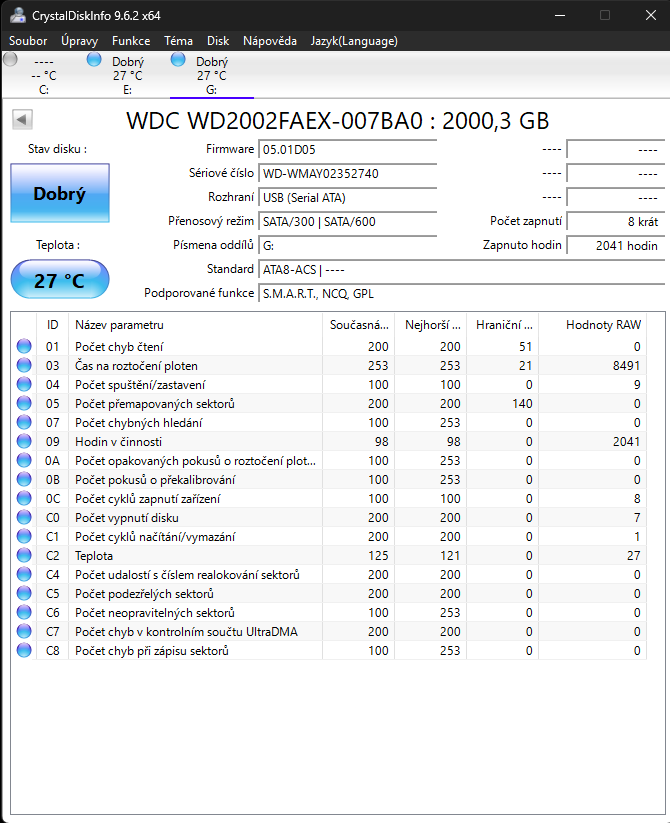
Task: Click the ID column header
Action: [x=52, y=325]
